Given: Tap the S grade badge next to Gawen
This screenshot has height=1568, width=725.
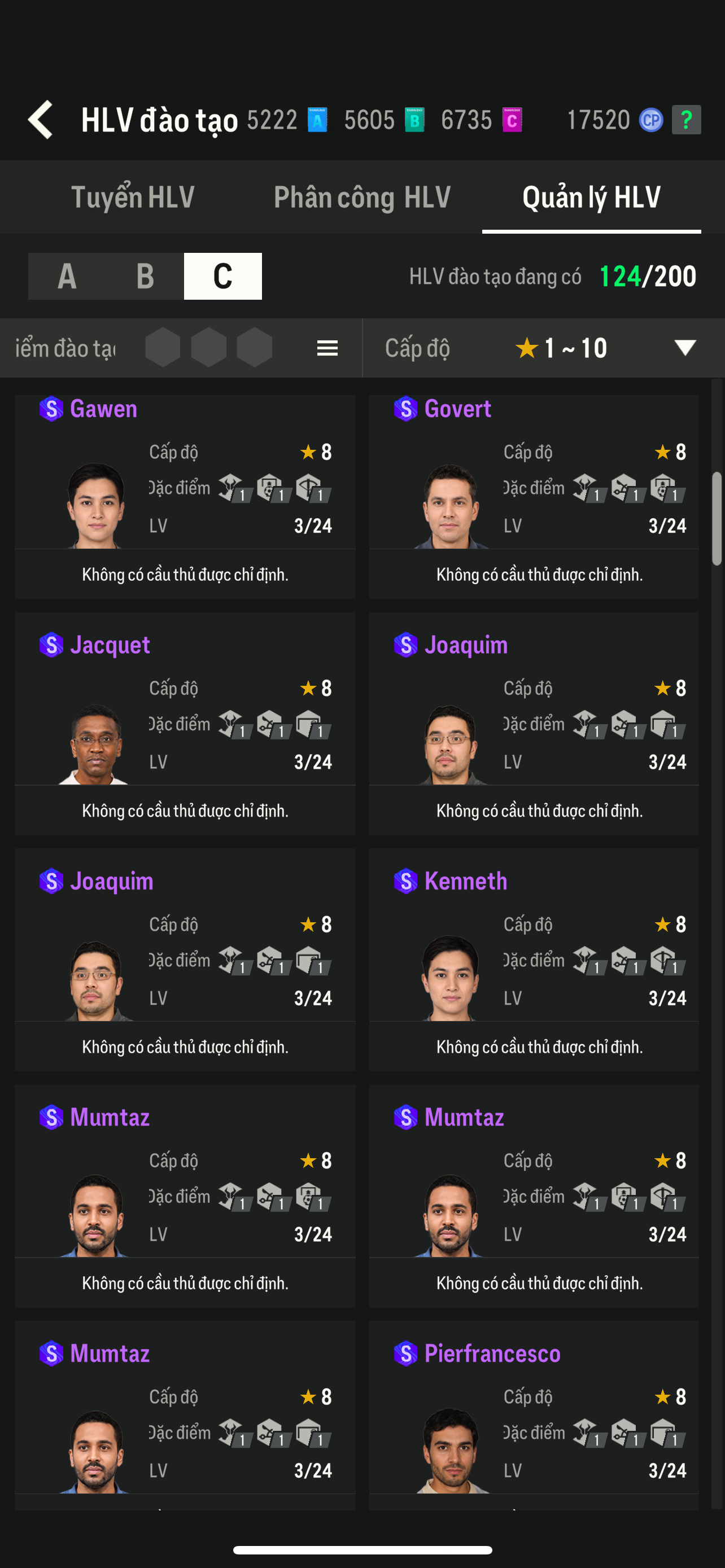Looking at the screenshot, I should coord(51,409).
